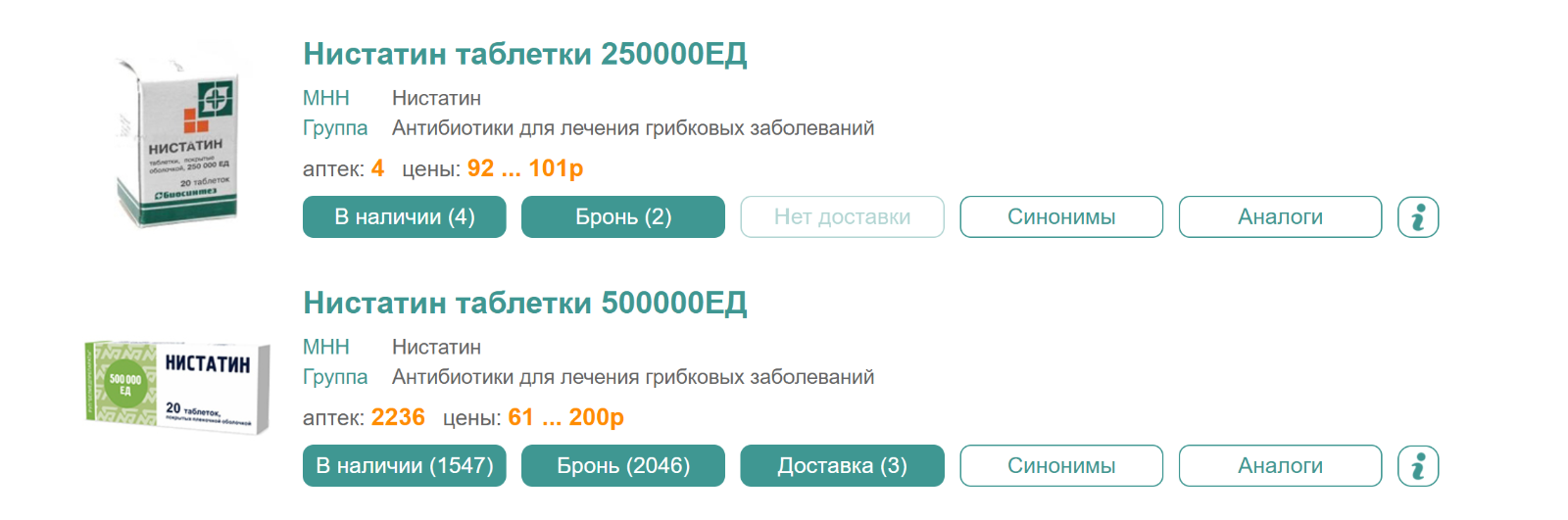Open the Нистатин таблетки 250000ЕД title link
Image resolution: width=1568 pixels, height=520 pixels.
point(524,54)
